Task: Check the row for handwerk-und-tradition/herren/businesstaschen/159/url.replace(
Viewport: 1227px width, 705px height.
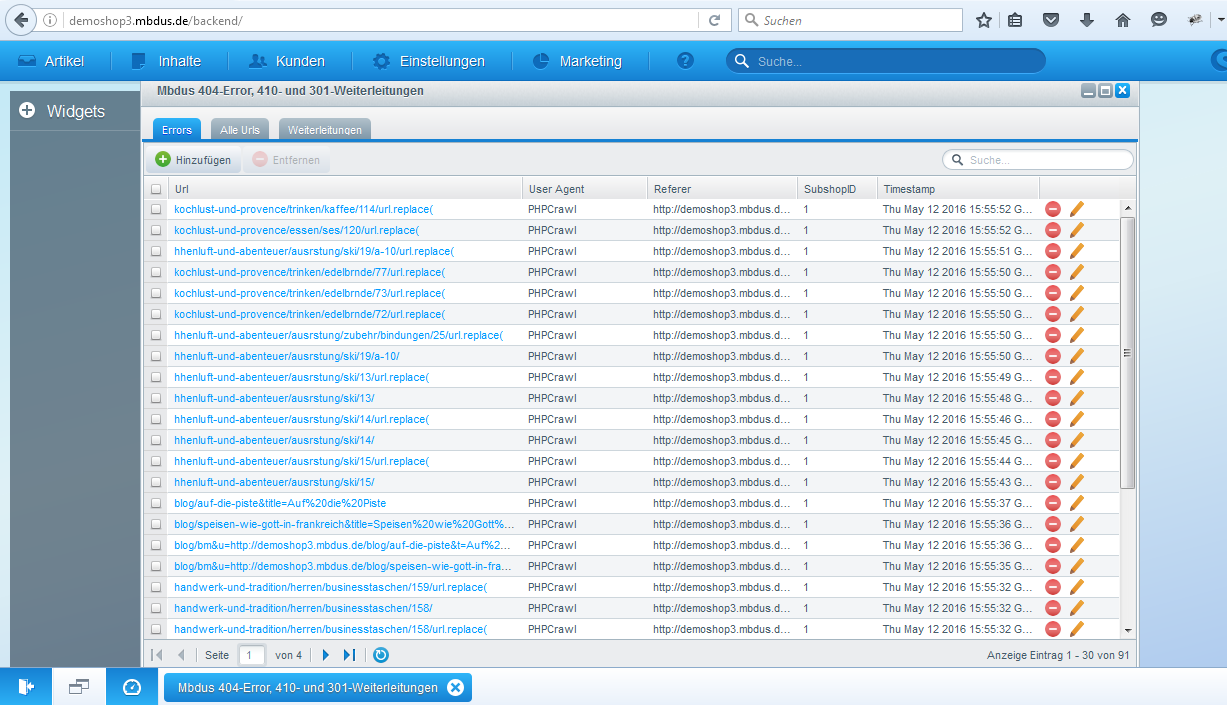Action: (x=156, y=587)
